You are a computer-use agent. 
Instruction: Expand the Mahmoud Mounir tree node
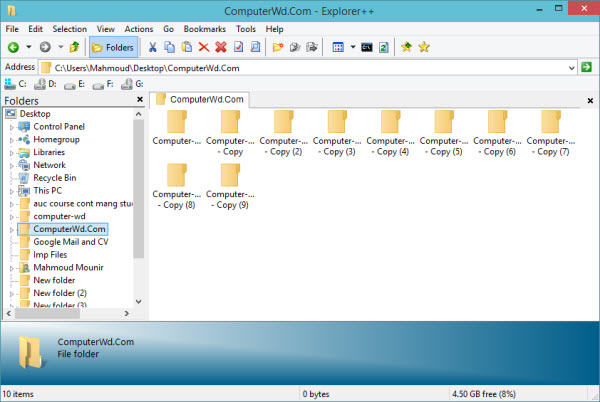click(11, 268)
